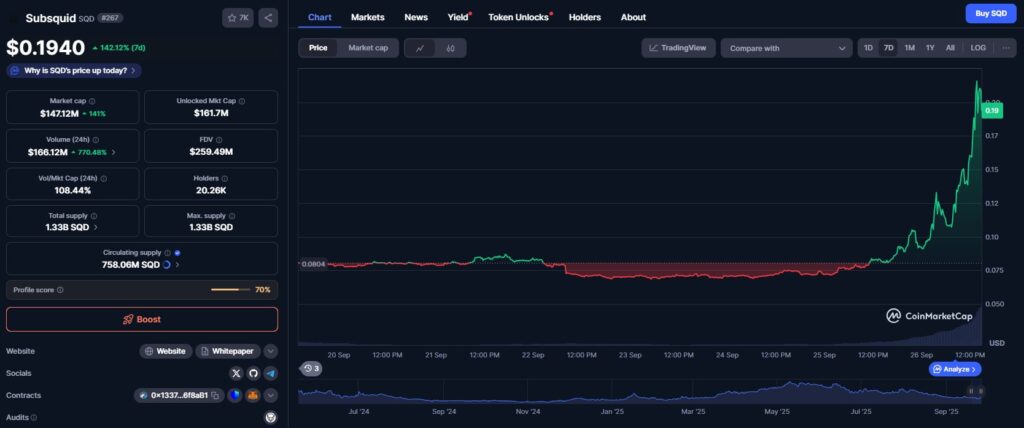Click the Profile score progress bar

(x=230, y=290)
